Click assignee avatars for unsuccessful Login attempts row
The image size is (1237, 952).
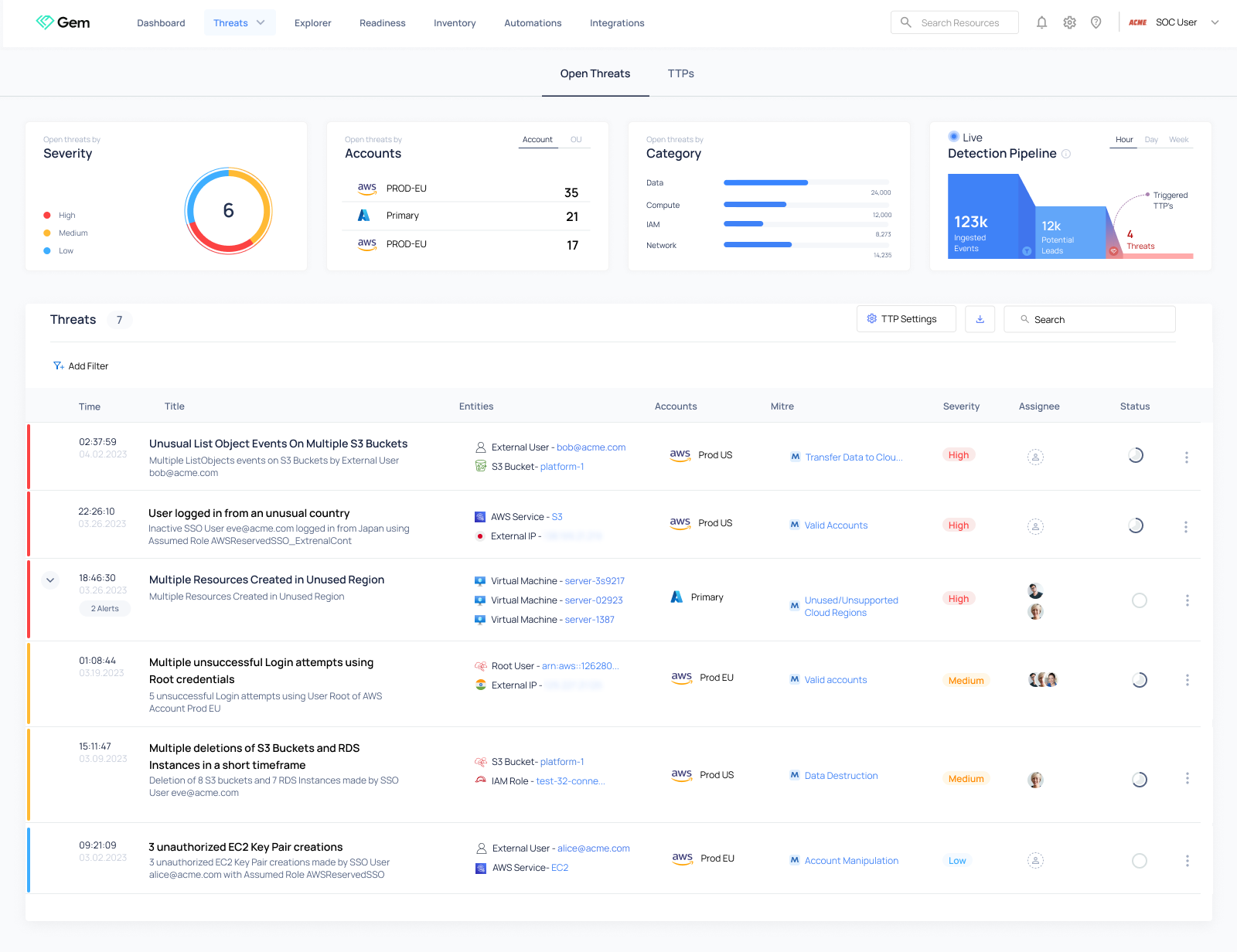coord(1043,680)
